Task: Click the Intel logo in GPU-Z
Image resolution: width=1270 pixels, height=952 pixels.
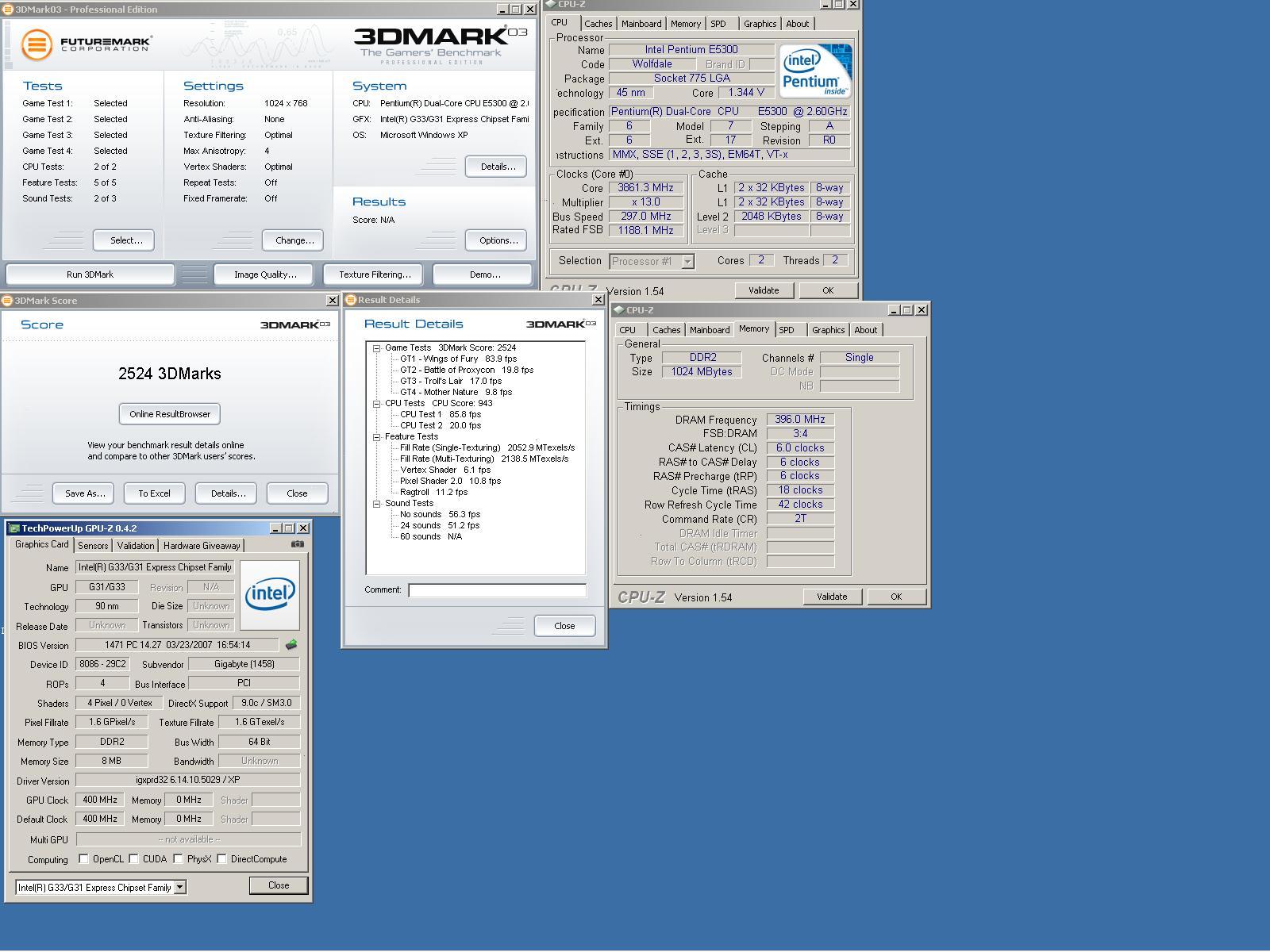Action: coord(270,595)
